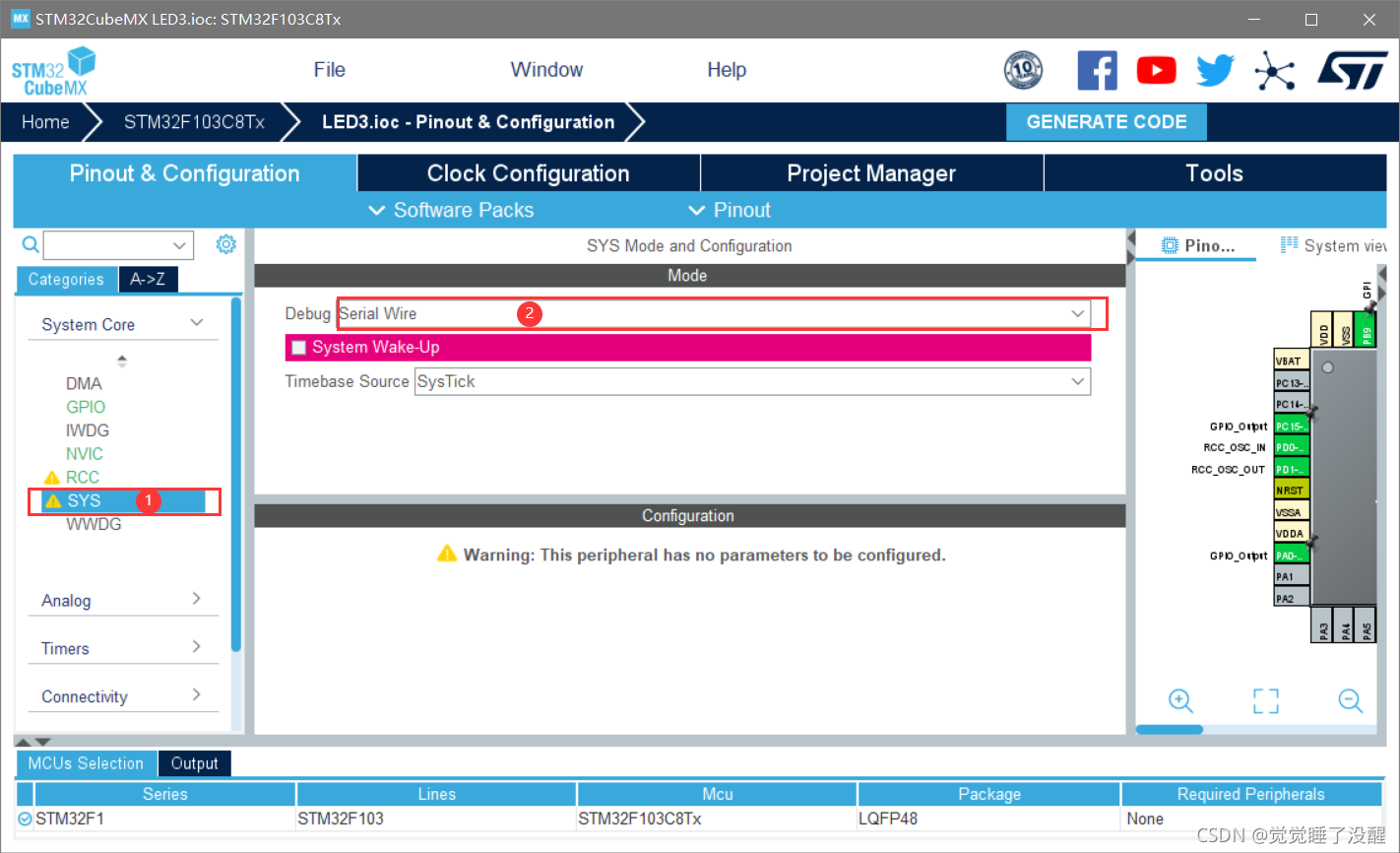
Task: Select the Pinout view tab
Action: (x=1197, y=245)
